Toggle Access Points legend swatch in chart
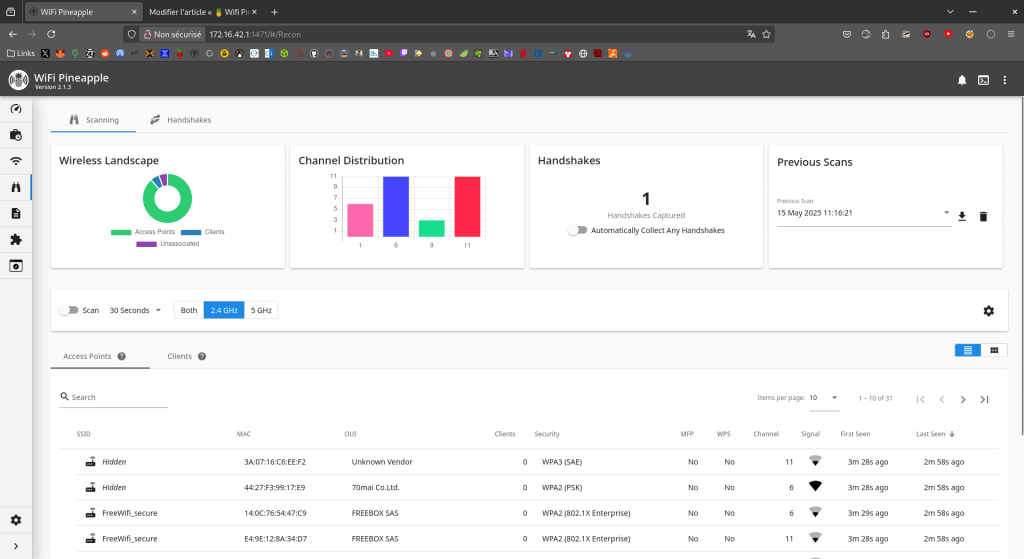 point(121,232)
